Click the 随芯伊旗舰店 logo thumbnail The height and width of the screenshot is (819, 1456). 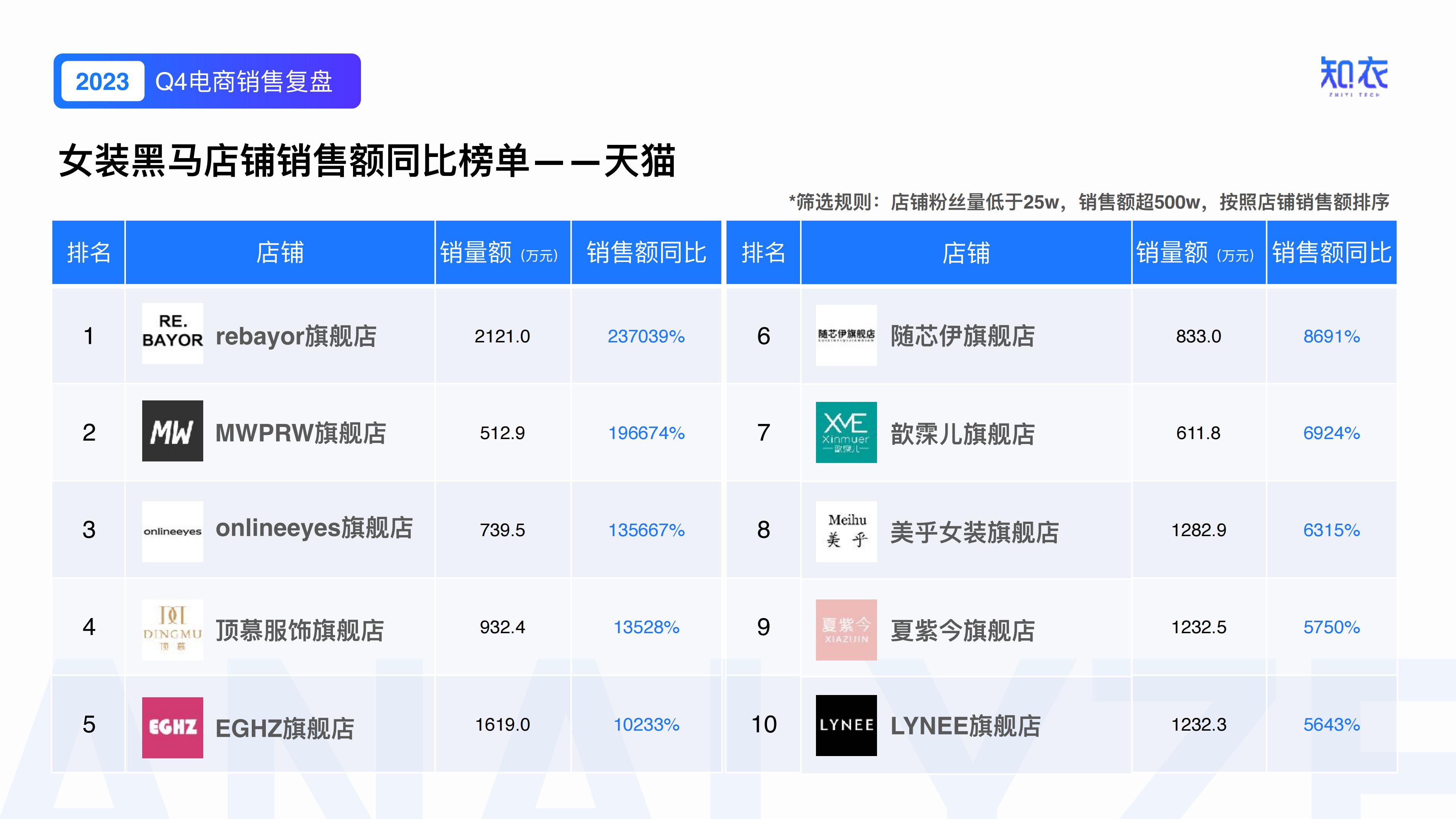pos(846,335)
